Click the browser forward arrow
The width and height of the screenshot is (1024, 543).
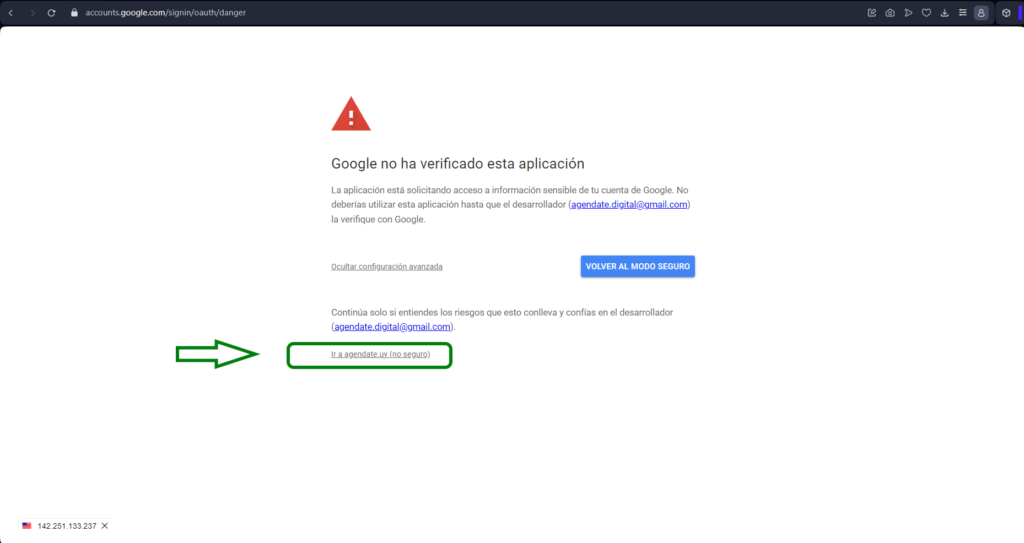tap(31, 13)
